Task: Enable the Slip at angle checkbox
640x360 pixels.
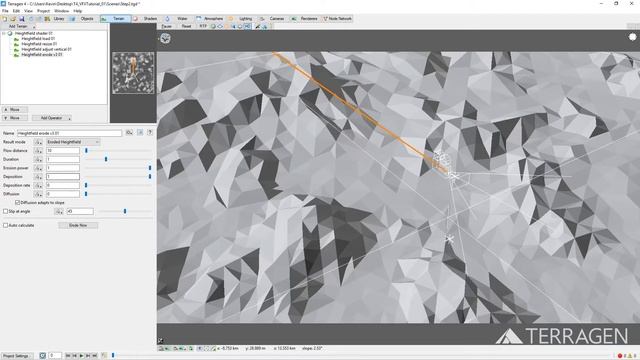Action: [x=5, y=211]
